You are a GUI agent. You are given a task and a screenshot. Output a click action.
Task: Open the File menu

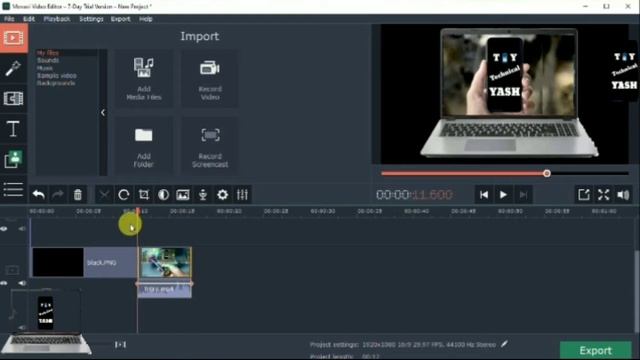pyautogui.click(x=9, y=19)
